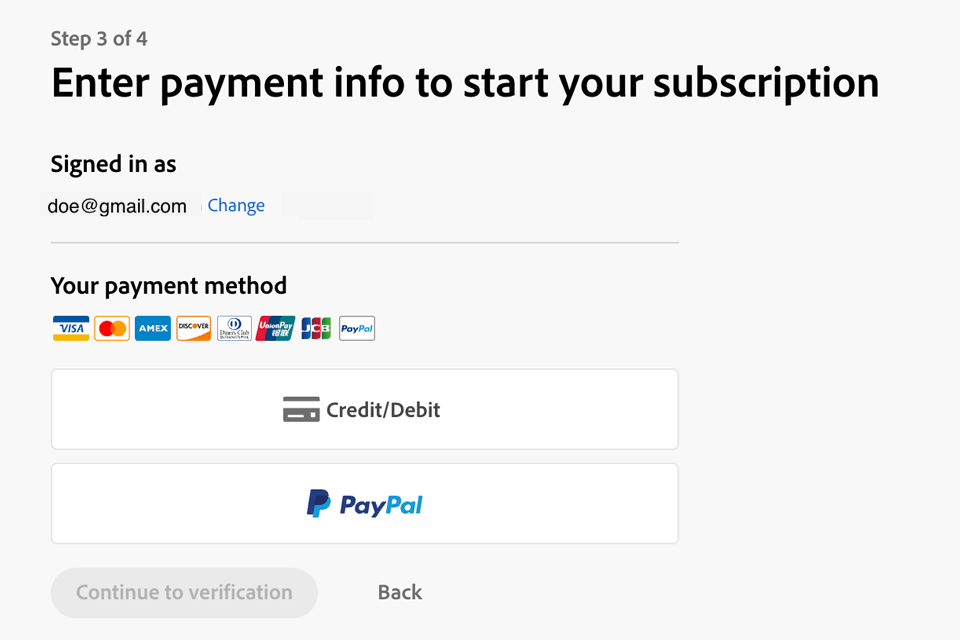960x640 pixels.
Task: Select Credit/Debit as payment method
Action: (365, 410)
